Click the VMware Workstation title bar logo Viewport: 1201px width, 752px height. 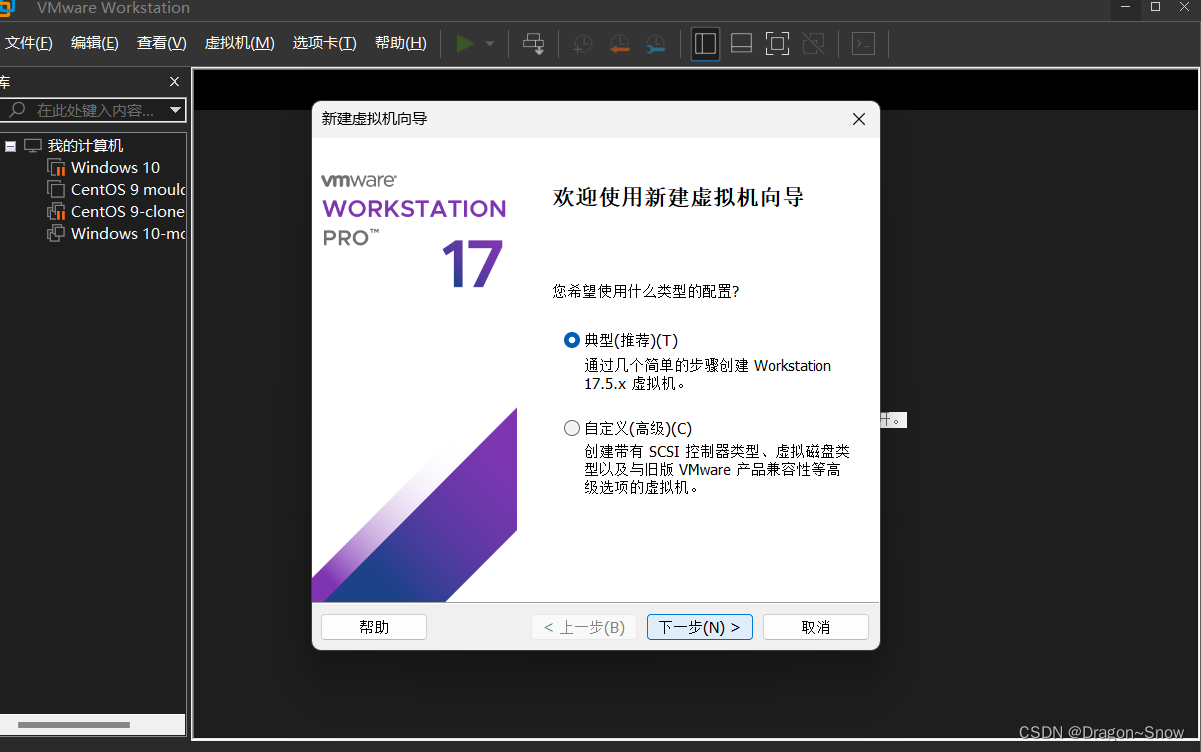tap(7, 8)
